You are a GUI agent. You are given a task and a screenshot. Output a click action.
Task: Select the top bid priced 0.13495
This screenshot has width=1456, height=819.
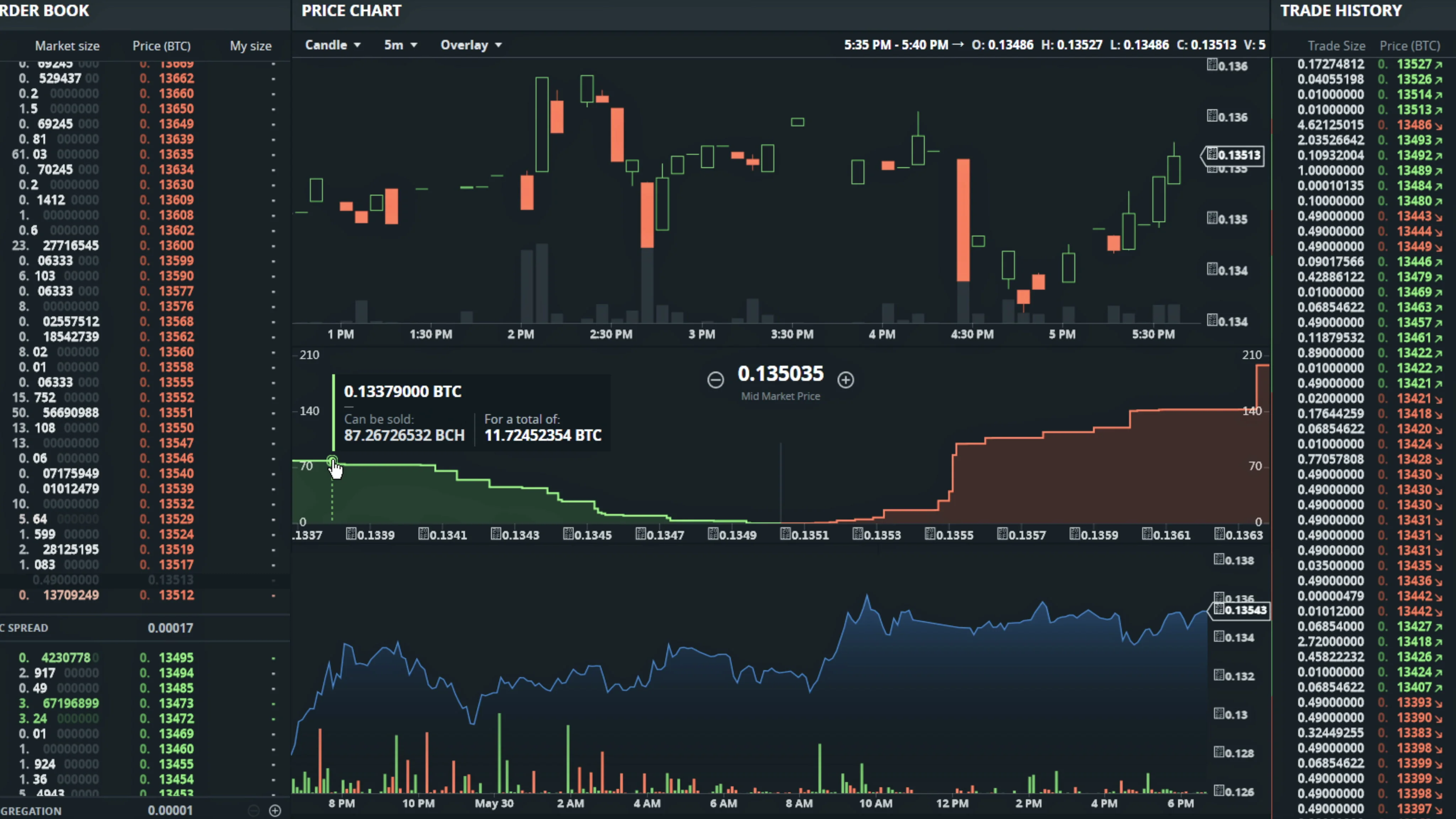coord(145,658)
